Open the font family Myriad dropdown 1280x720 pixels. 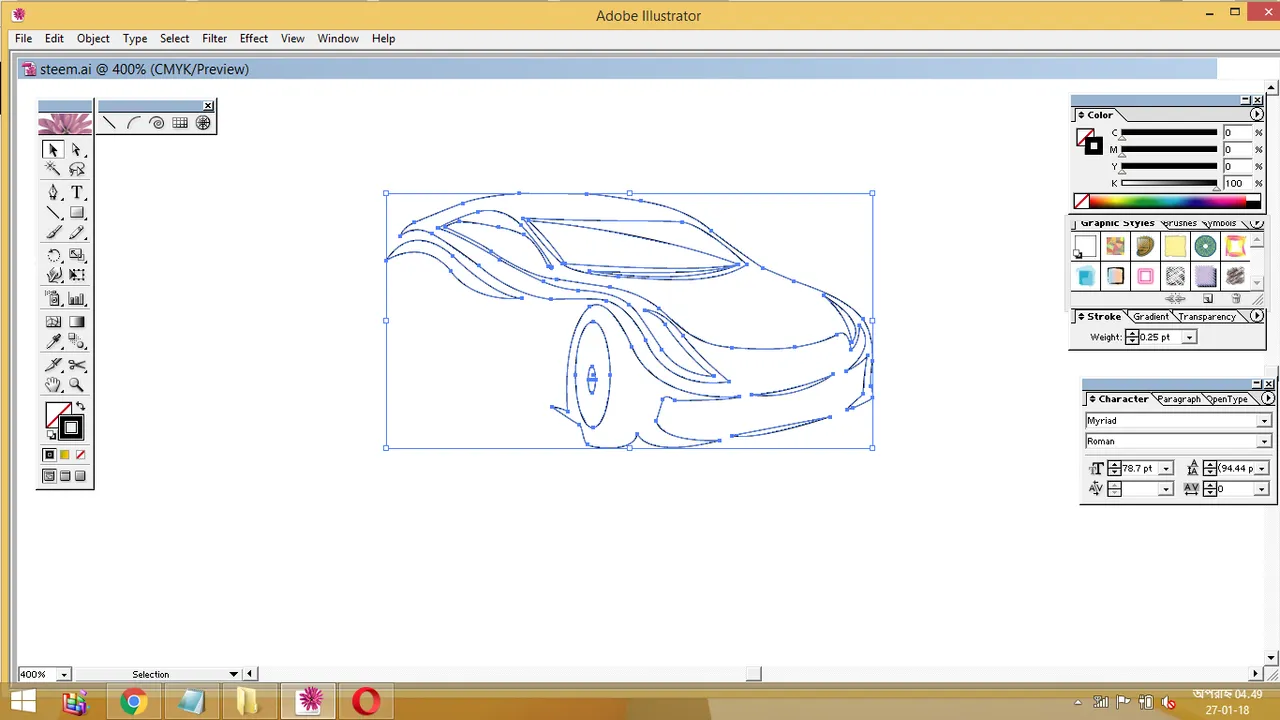point(1264,421)
